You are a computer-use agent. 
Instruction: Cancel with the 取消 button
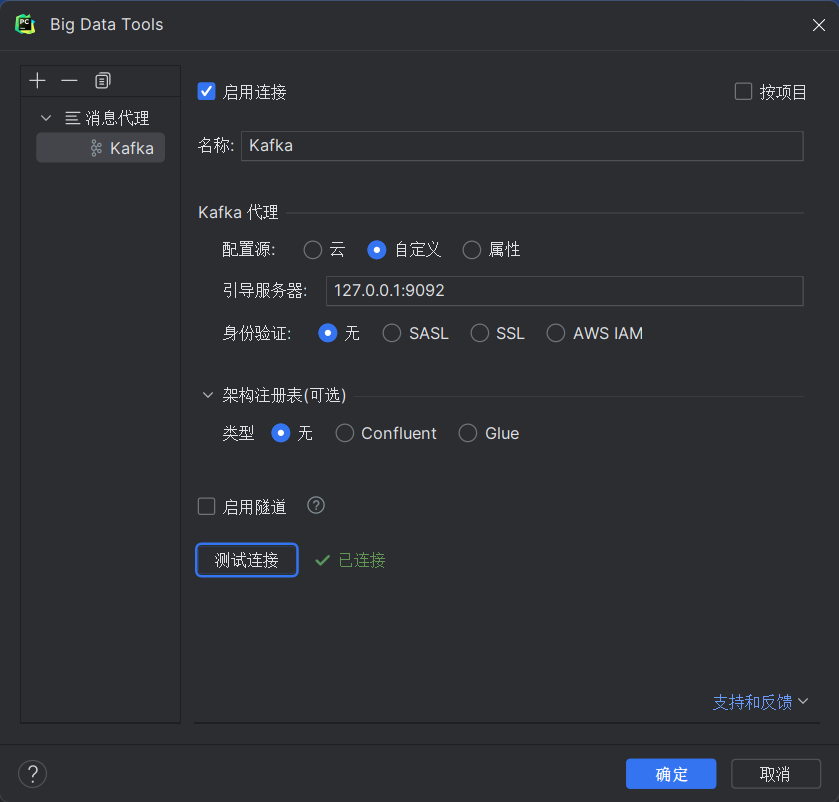(775, 774)
